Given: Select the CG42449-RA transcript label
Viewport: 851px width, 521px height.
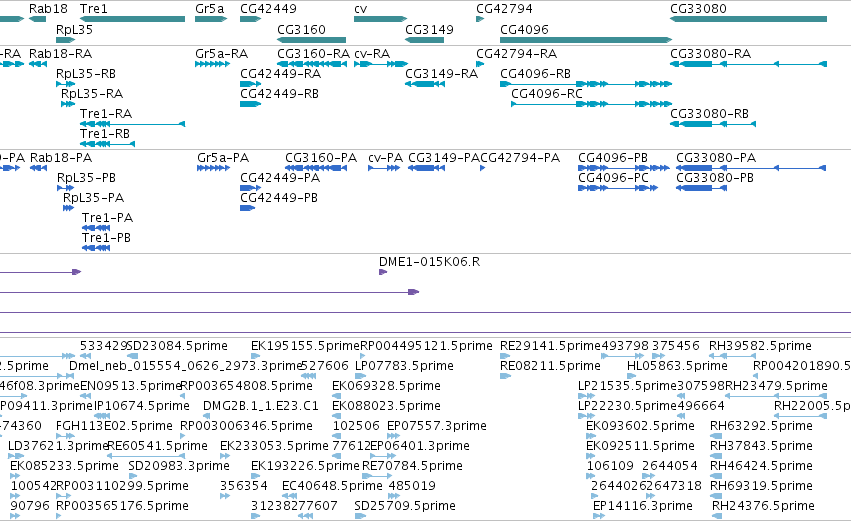Looking at the screenshot, I should coord(281,74).
